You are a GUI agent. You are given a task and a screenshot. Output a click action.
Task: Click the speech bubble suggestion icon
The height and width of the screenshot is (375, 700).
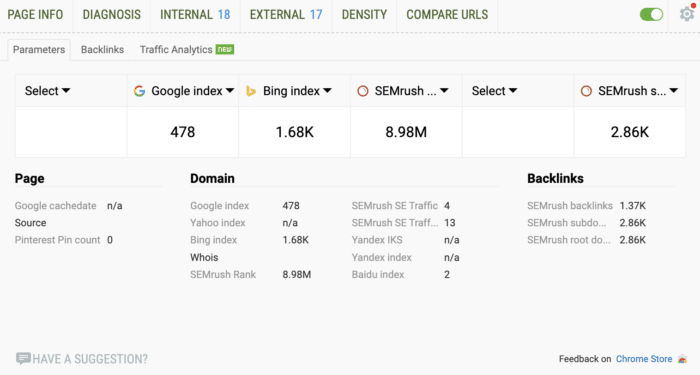point(23,358)
